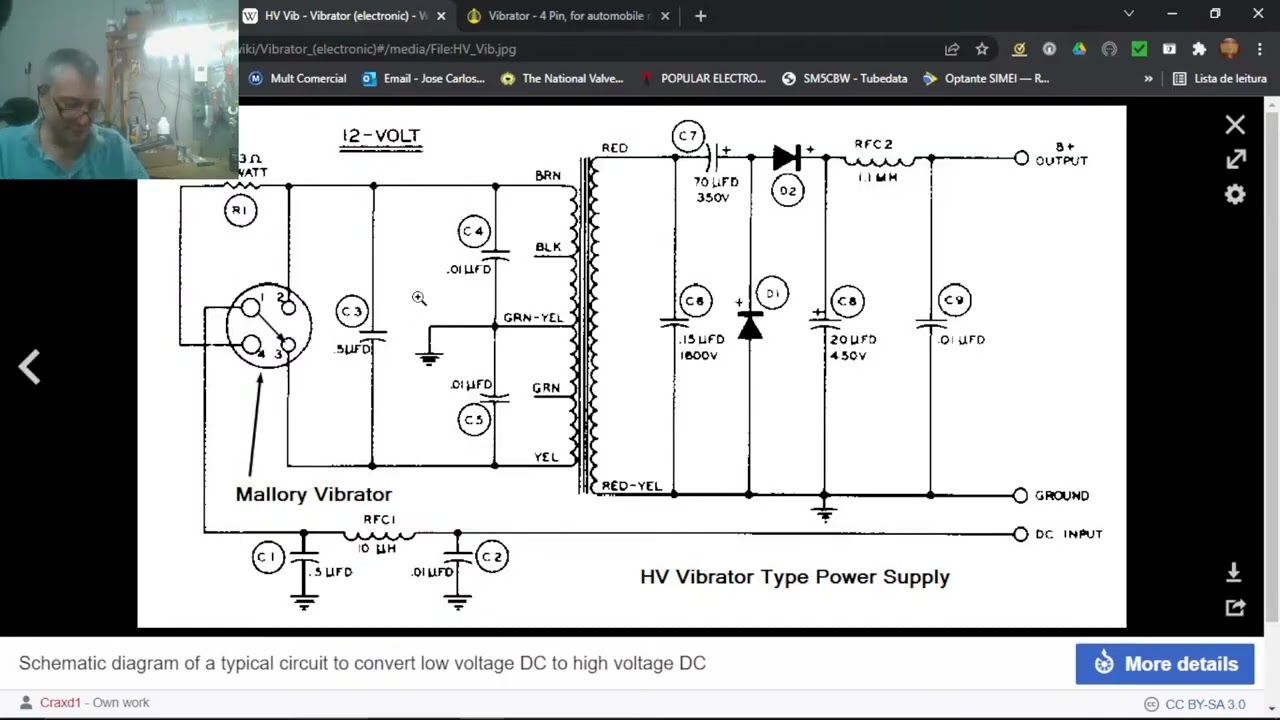Viewport: 1280px width, 720px height.
Task: Switch to the Vibrator - 4 Pin automobile tab
Action: [x=568, y=16]
